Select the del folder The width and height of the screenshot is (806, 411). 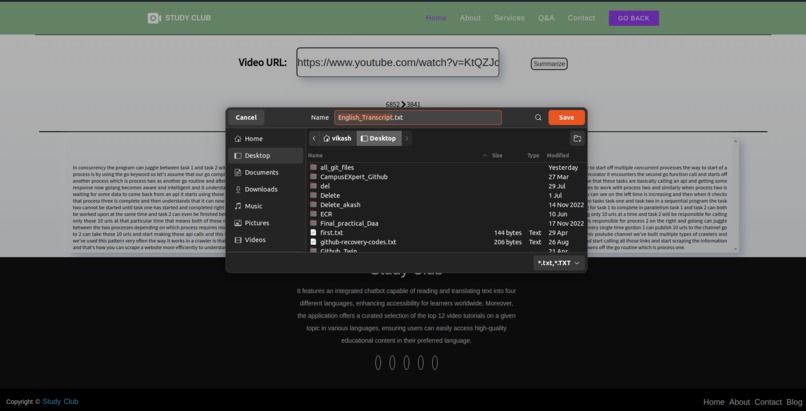[x=447, y=186]
